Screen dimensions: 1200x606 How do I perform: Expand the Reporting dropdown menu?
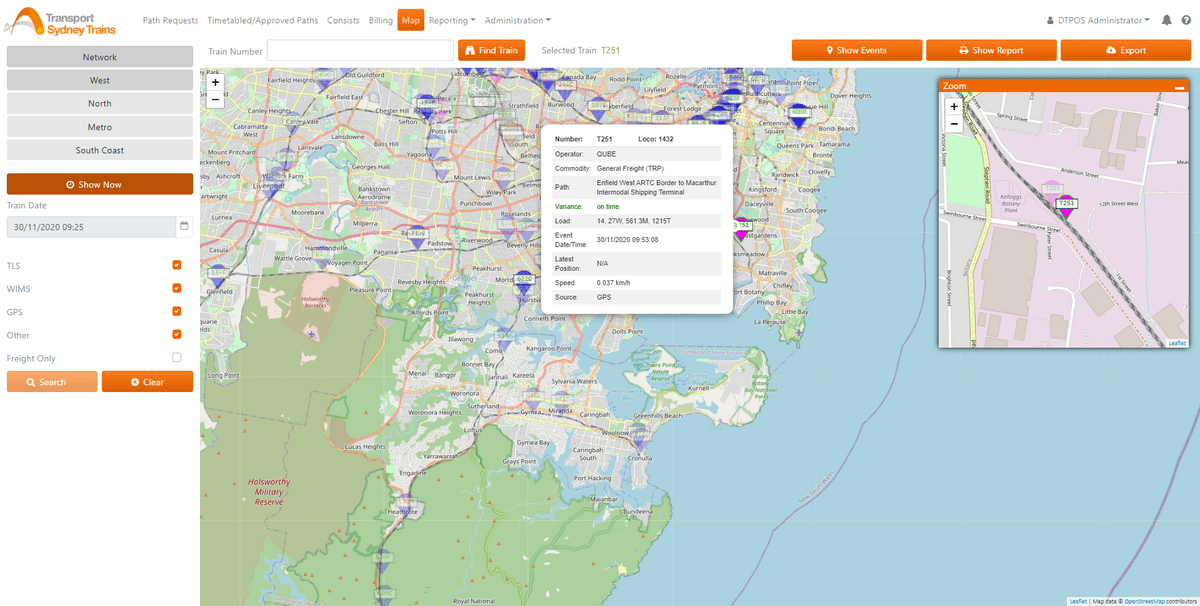pyautogui.click(x=452, y=20)
